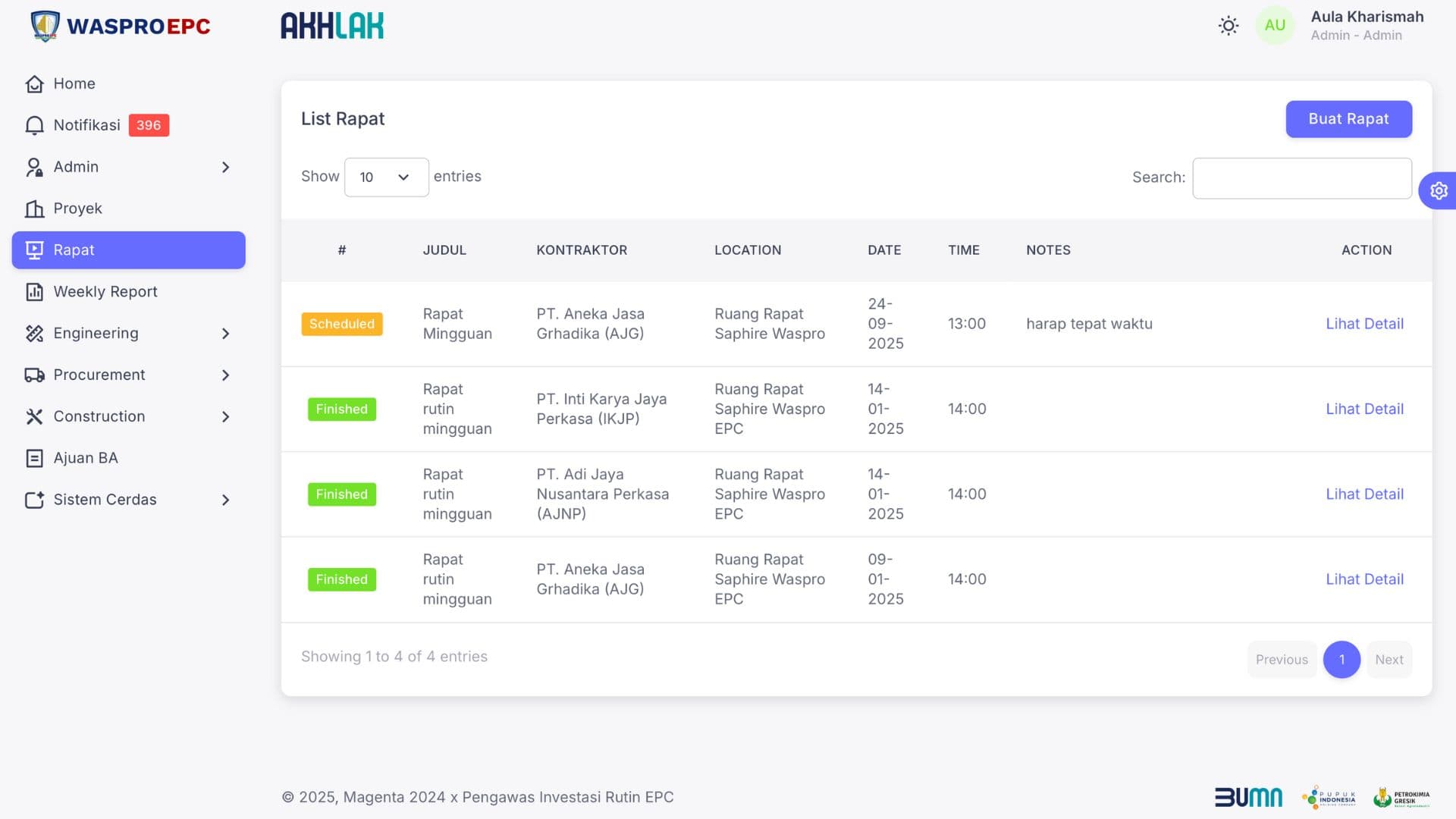Screen dimensions: 1456x819
Task: Toggle light/dark theme sun icon
Action: [1228, 26]
